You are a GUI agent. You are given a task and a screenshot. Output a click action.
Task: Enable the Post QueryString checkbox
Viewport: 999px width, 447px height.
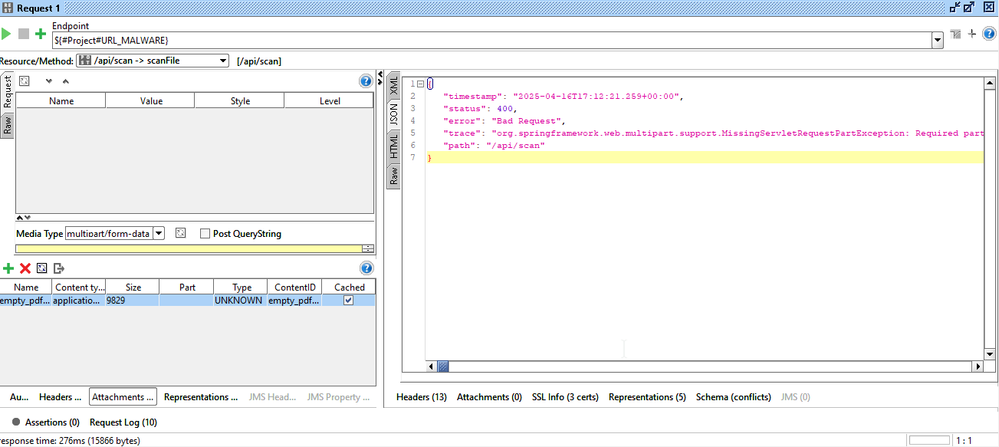tap(205, 234)
